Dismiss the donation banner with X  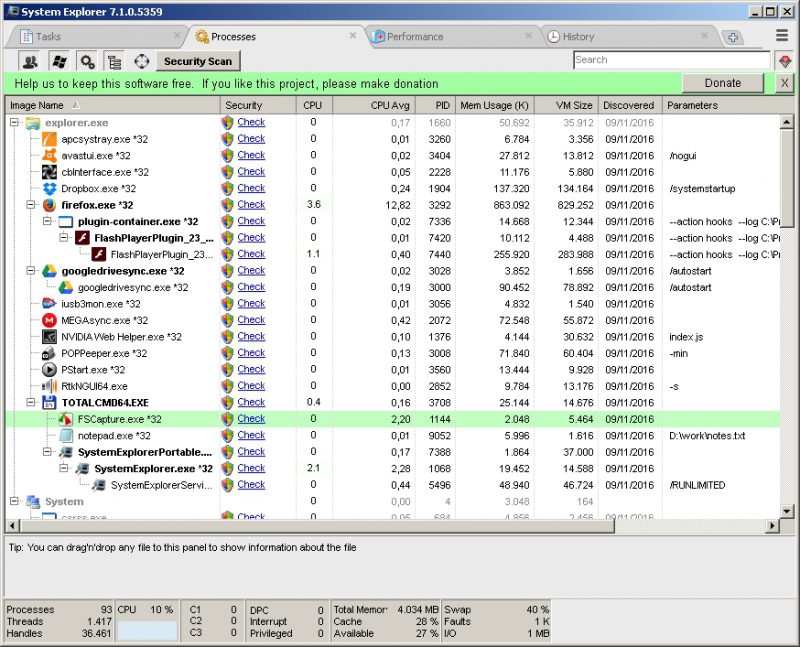tap(784, 83)
